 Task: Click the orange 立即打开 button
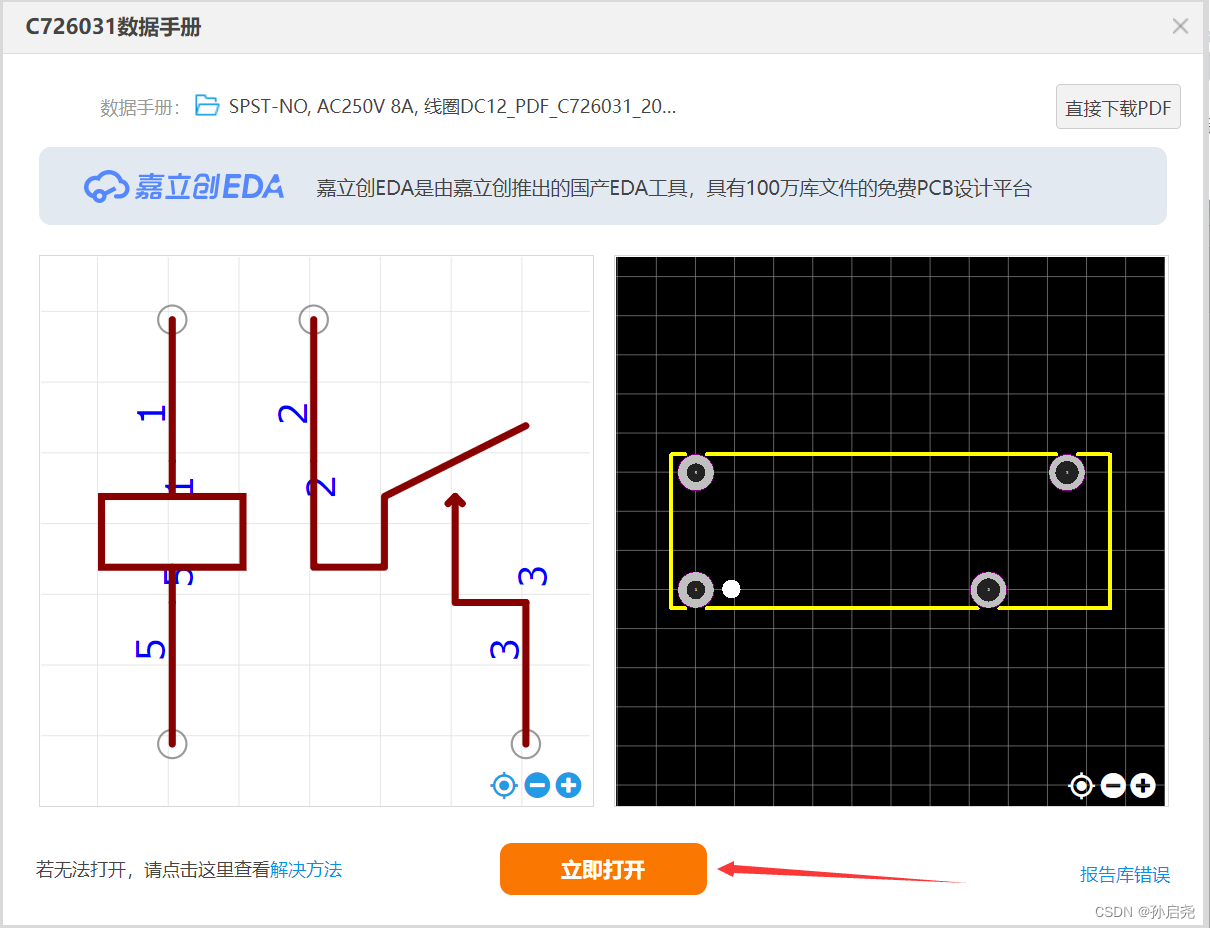603,869
